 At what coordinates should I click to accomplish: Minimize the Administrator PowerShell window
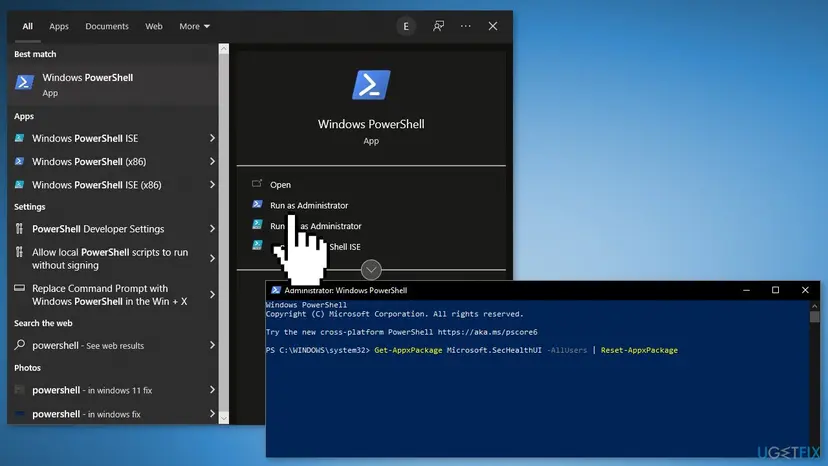click(746, 290)
